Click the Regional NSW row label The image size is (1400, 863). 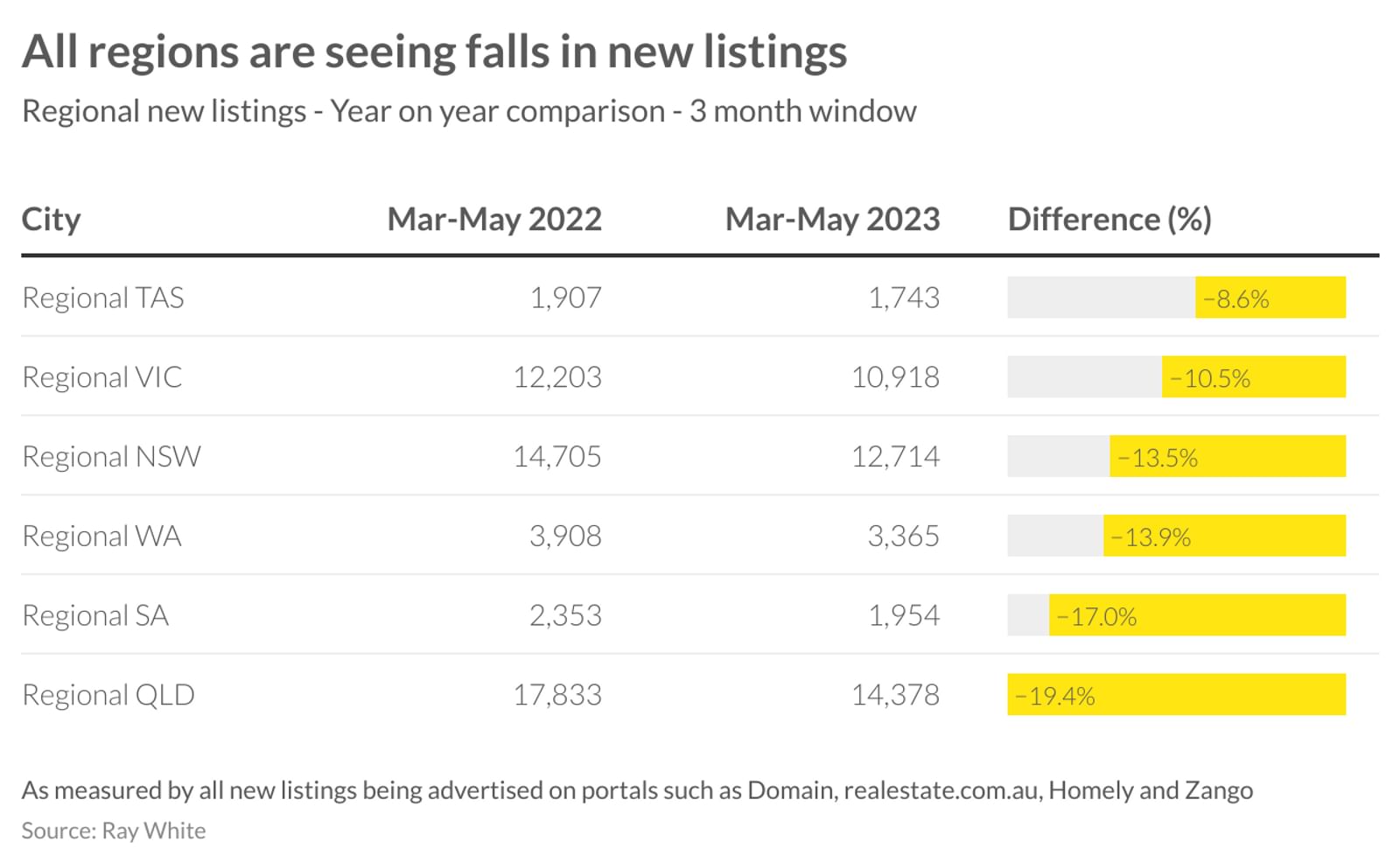tap(111, 457)
